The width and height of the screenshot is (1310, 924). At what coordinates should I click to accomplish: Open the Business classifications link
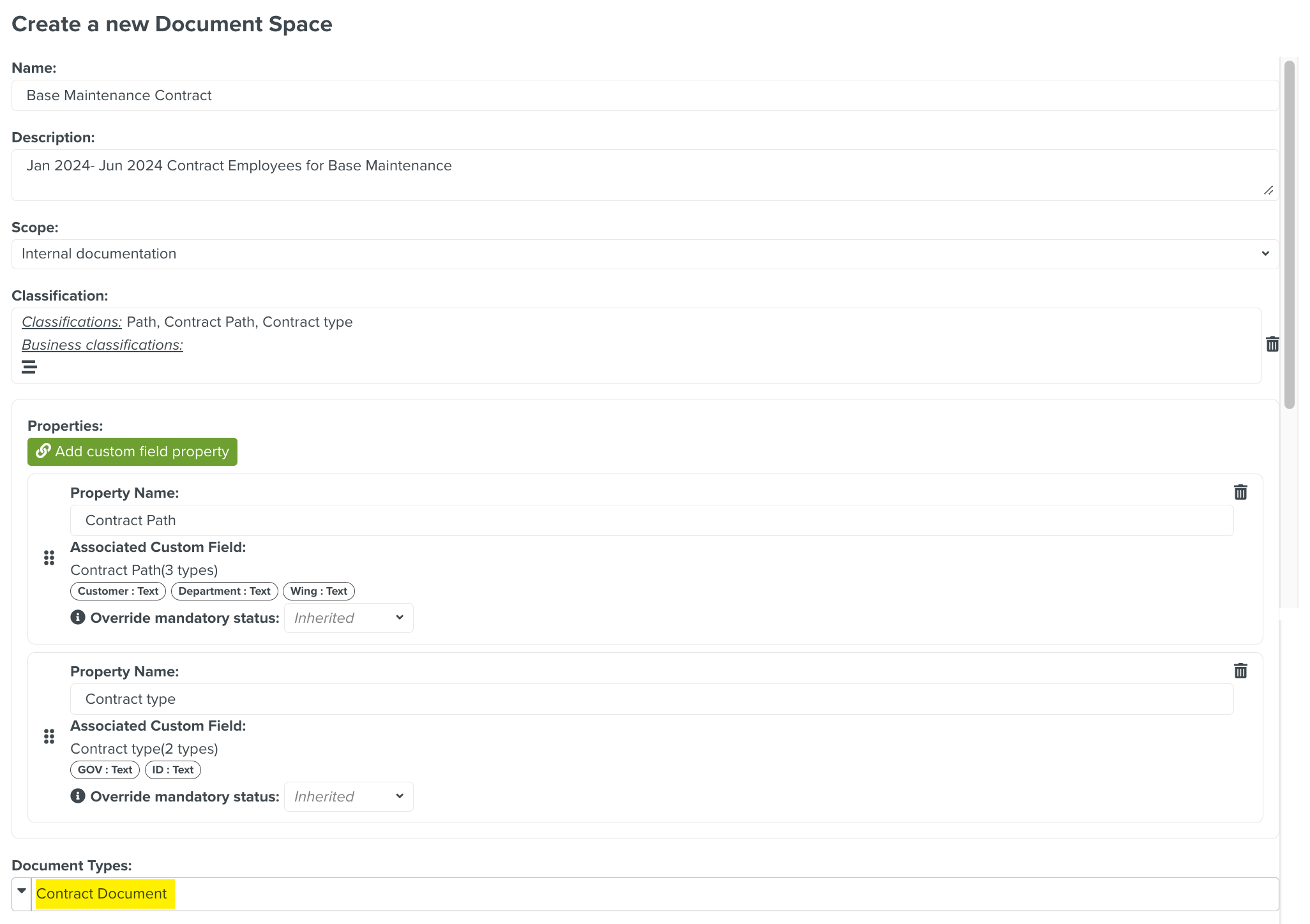pos(102,345)
